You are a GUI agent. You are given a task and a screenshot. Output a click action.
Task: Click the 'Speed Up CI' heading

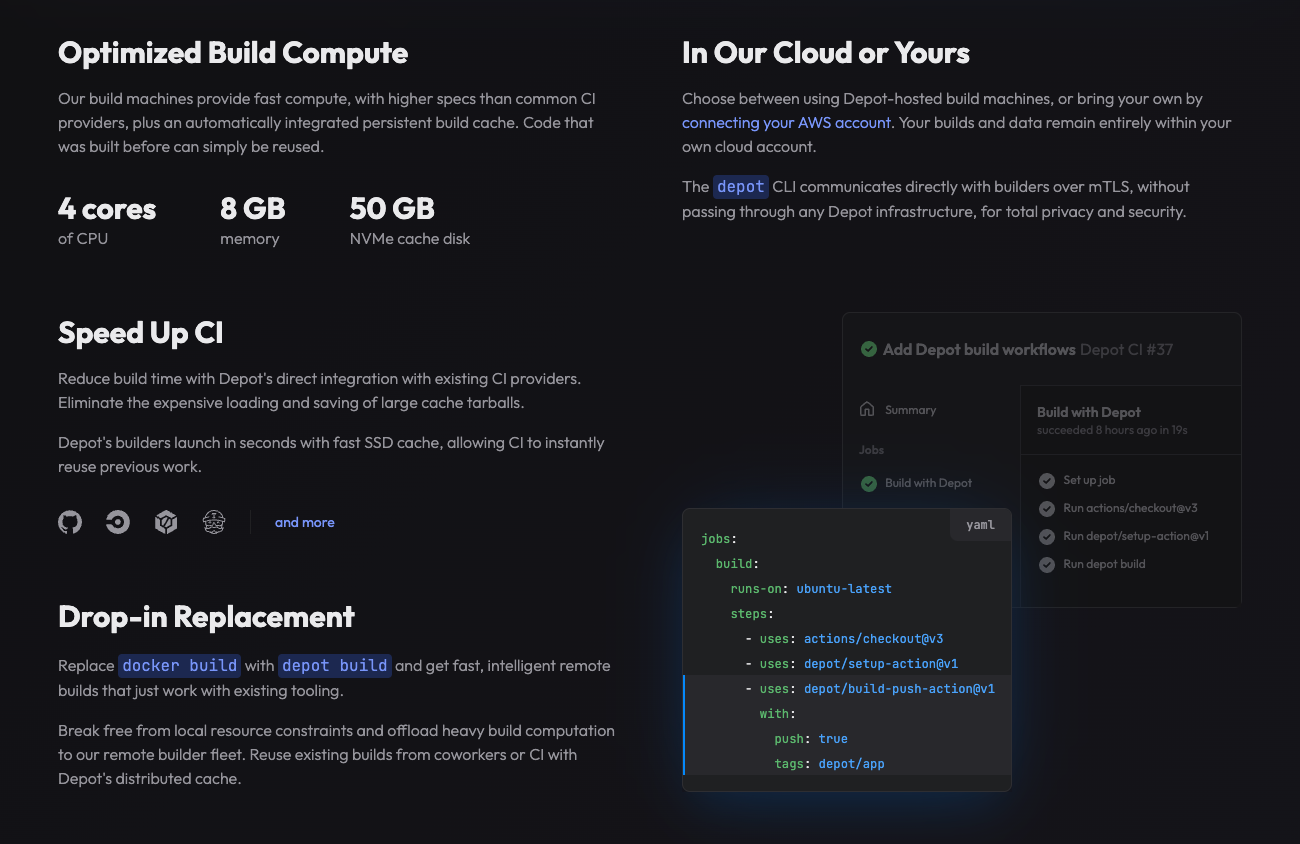point(140,333)
